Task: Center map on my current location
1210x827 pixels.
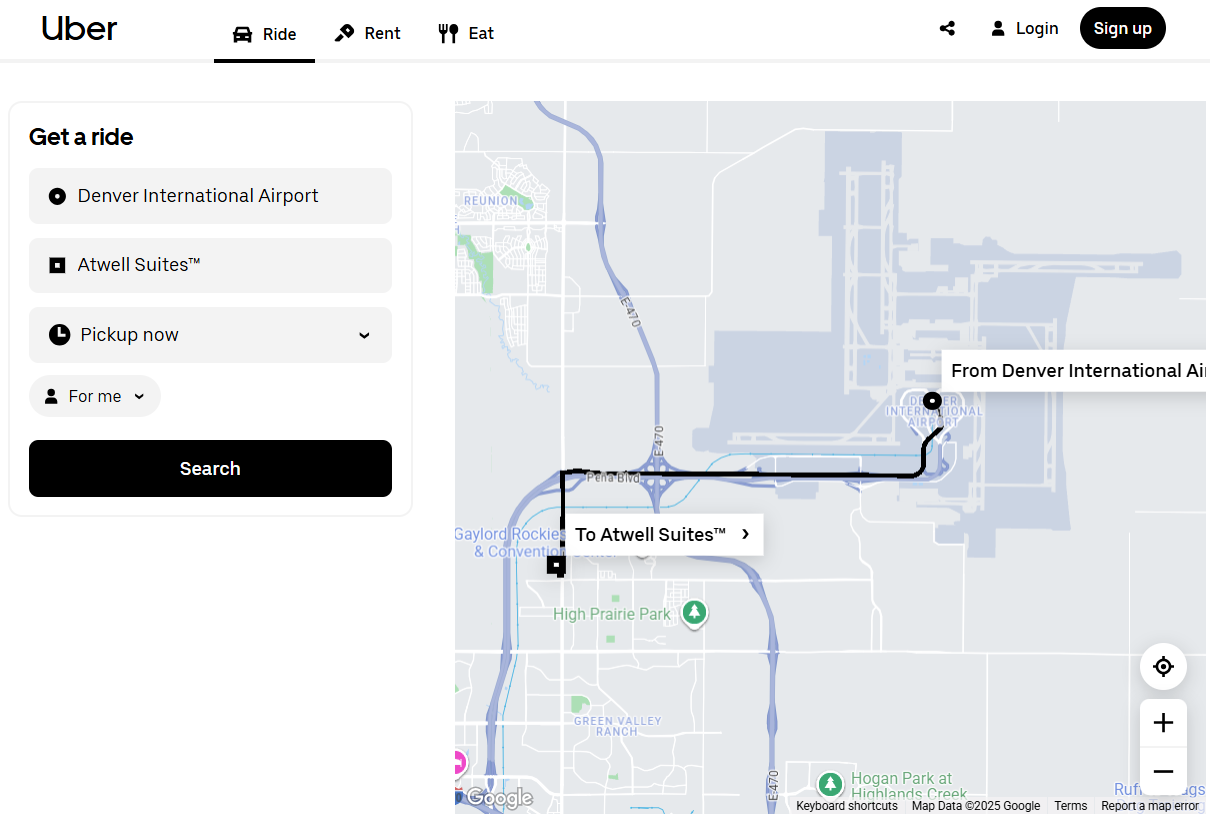Action: click(1163, 667)
